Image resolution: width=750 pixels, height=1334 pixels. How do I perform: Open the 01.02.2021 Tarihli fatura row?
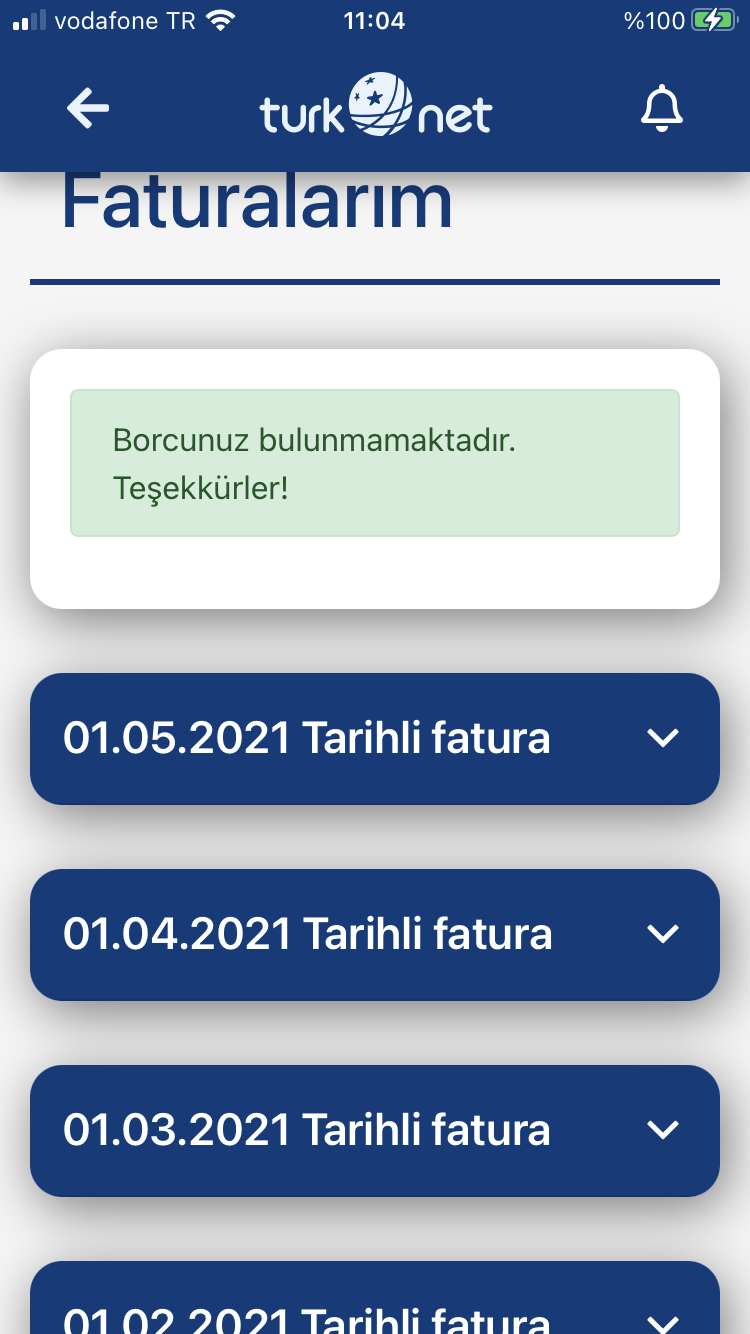click(x=375, y=1298)
